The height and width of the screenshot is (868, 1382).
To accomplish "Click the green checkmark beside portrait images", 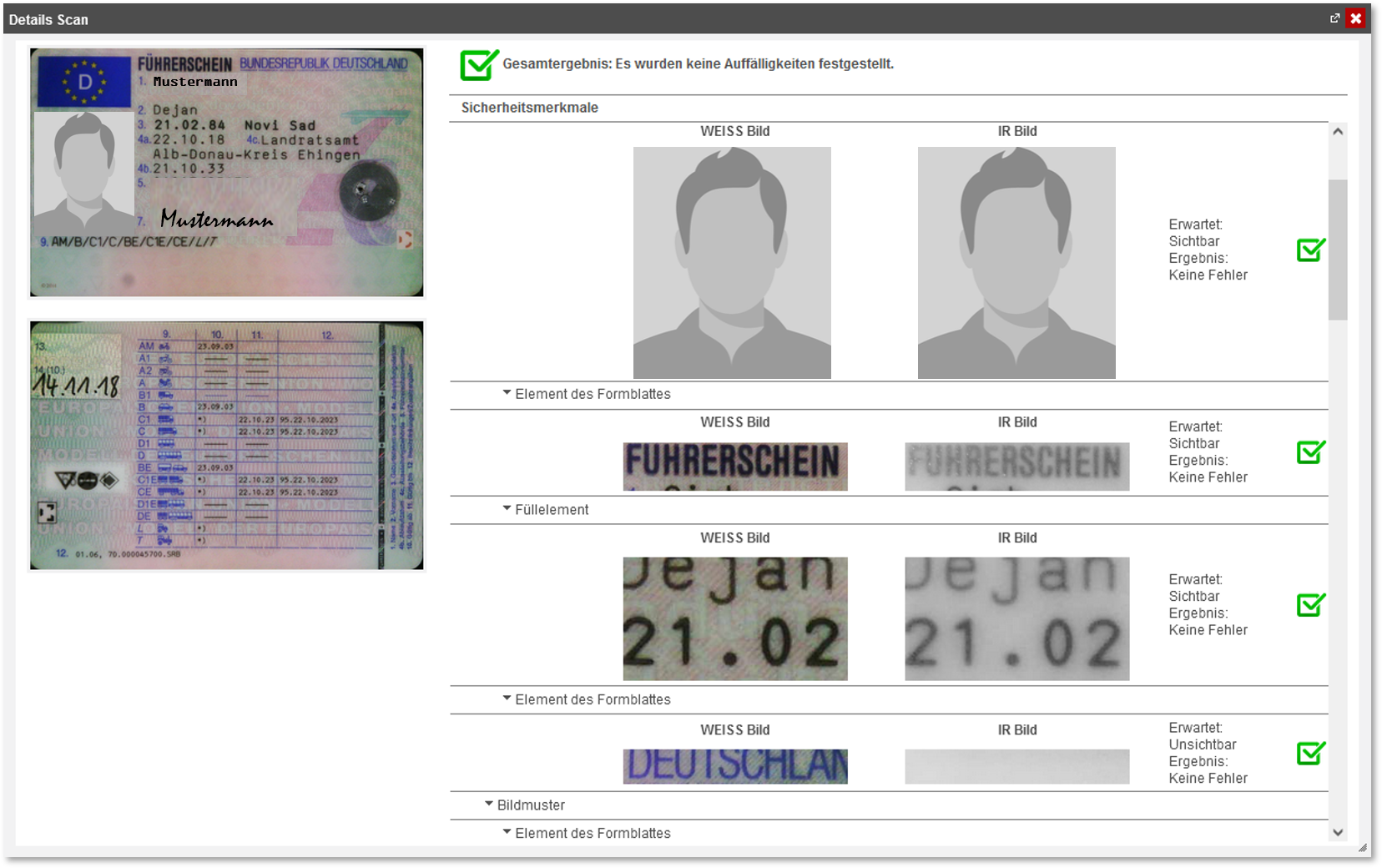I will (1310, 250).
